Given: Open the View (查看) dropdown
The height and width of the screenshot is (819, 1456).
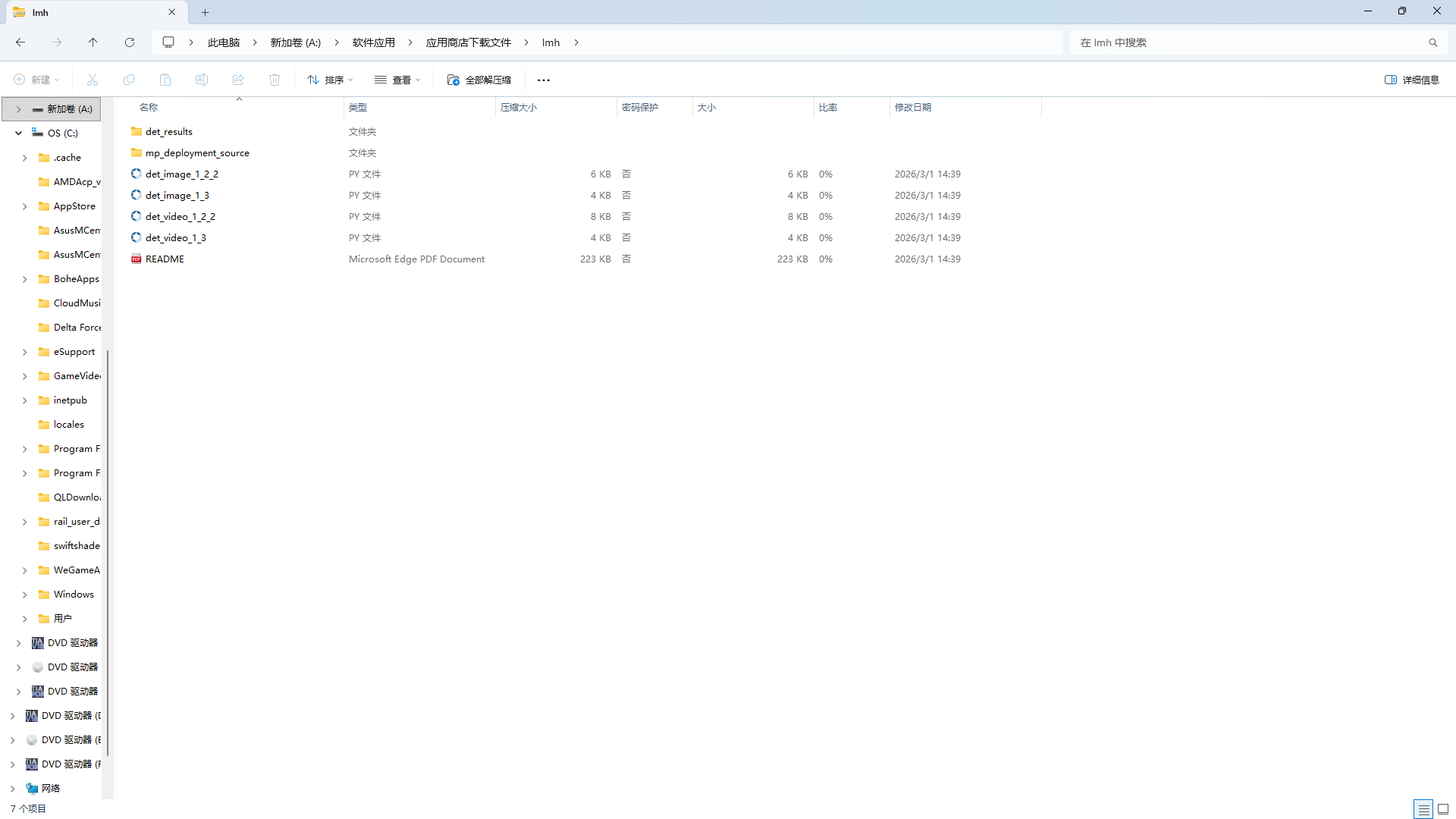Looking at the screenshot, I should (x=397, y=80).
